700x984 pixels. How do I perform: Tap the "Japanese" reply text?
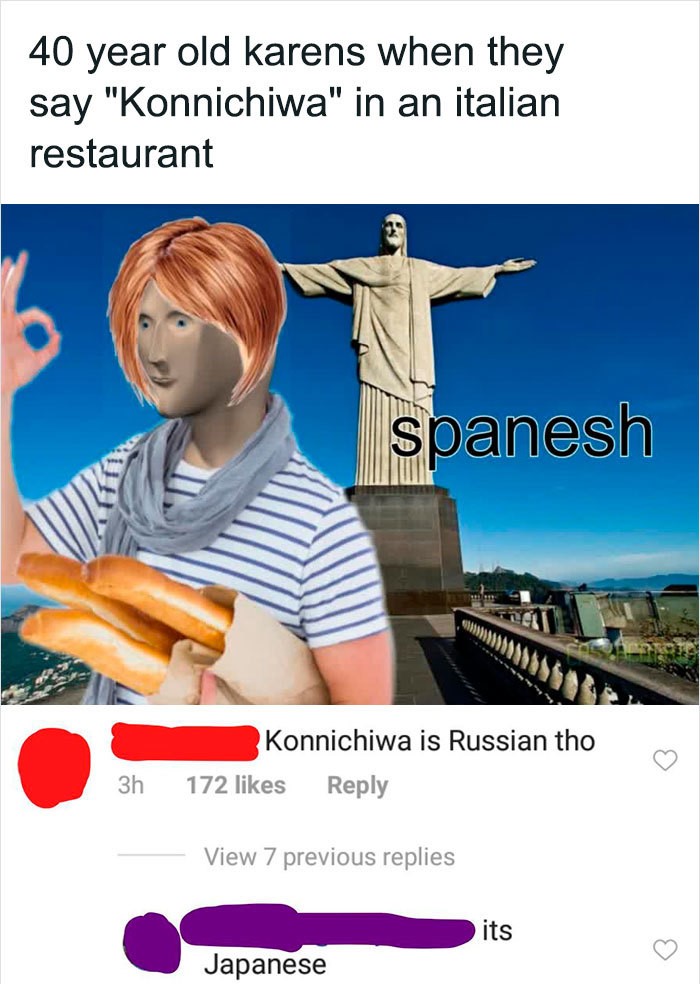pos(265,964)
